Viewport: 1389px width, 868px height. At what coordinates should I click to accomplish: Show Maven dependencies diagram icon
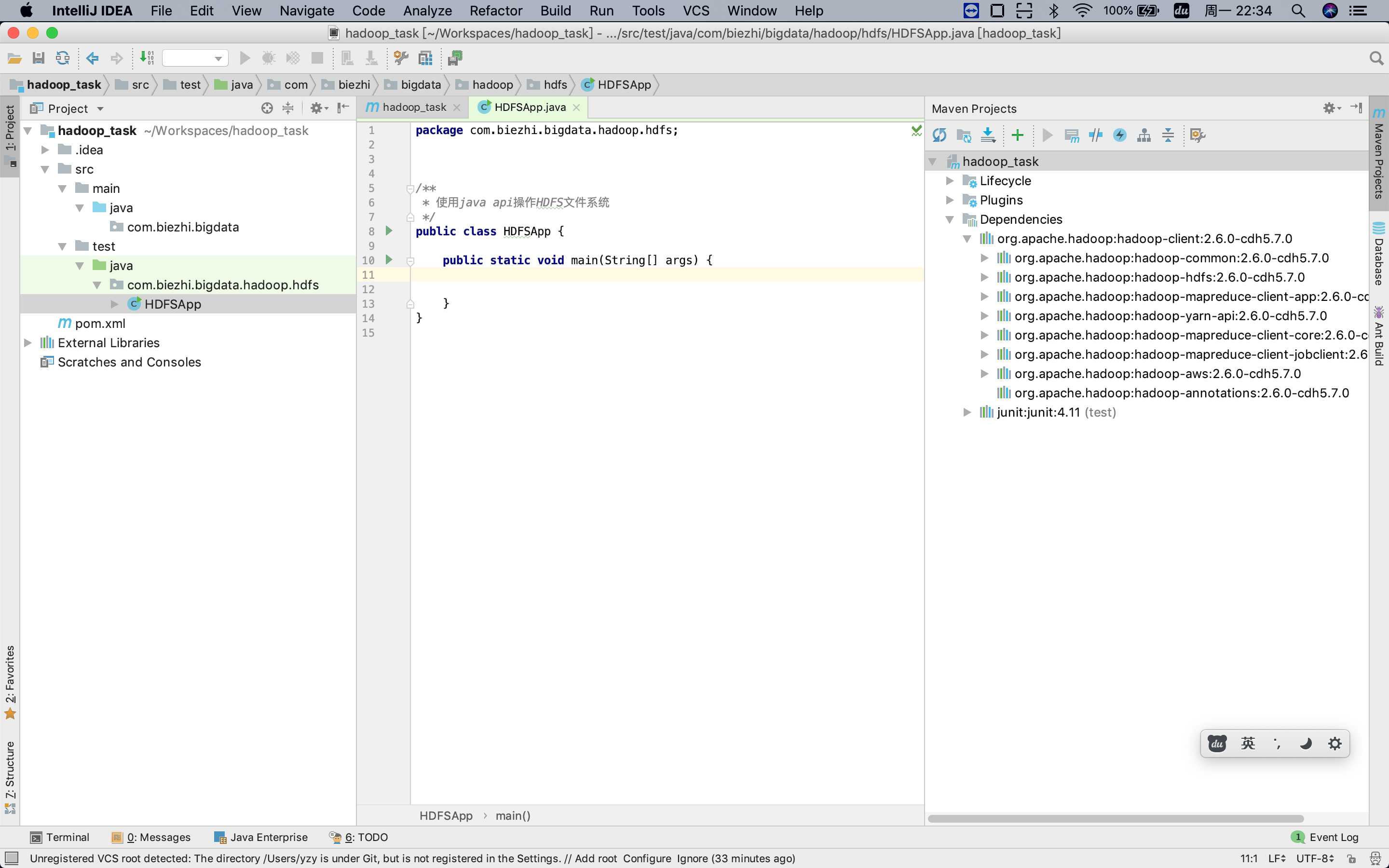(1144, 136)
